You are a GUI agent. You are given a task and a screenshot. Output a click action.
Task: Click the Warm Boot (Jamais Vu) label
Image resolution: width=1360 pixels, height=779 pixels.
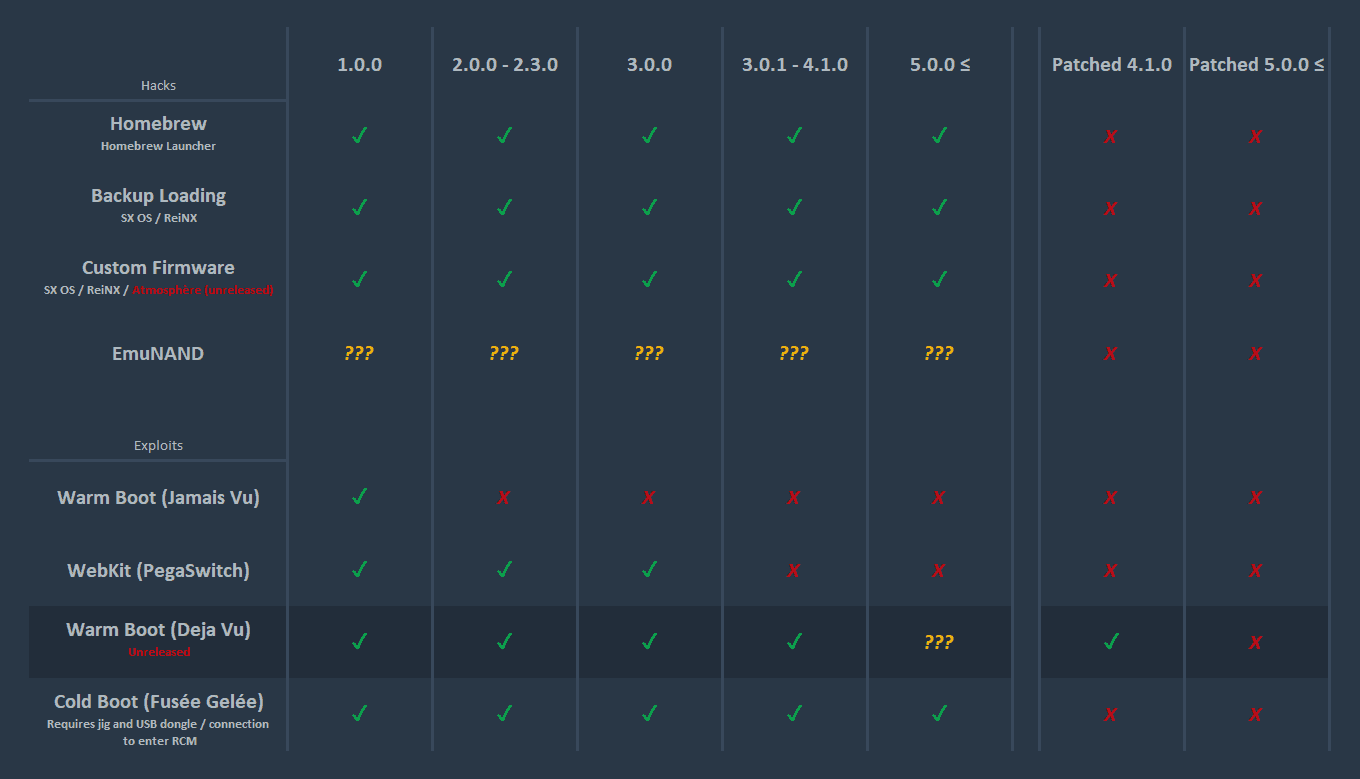158,498
